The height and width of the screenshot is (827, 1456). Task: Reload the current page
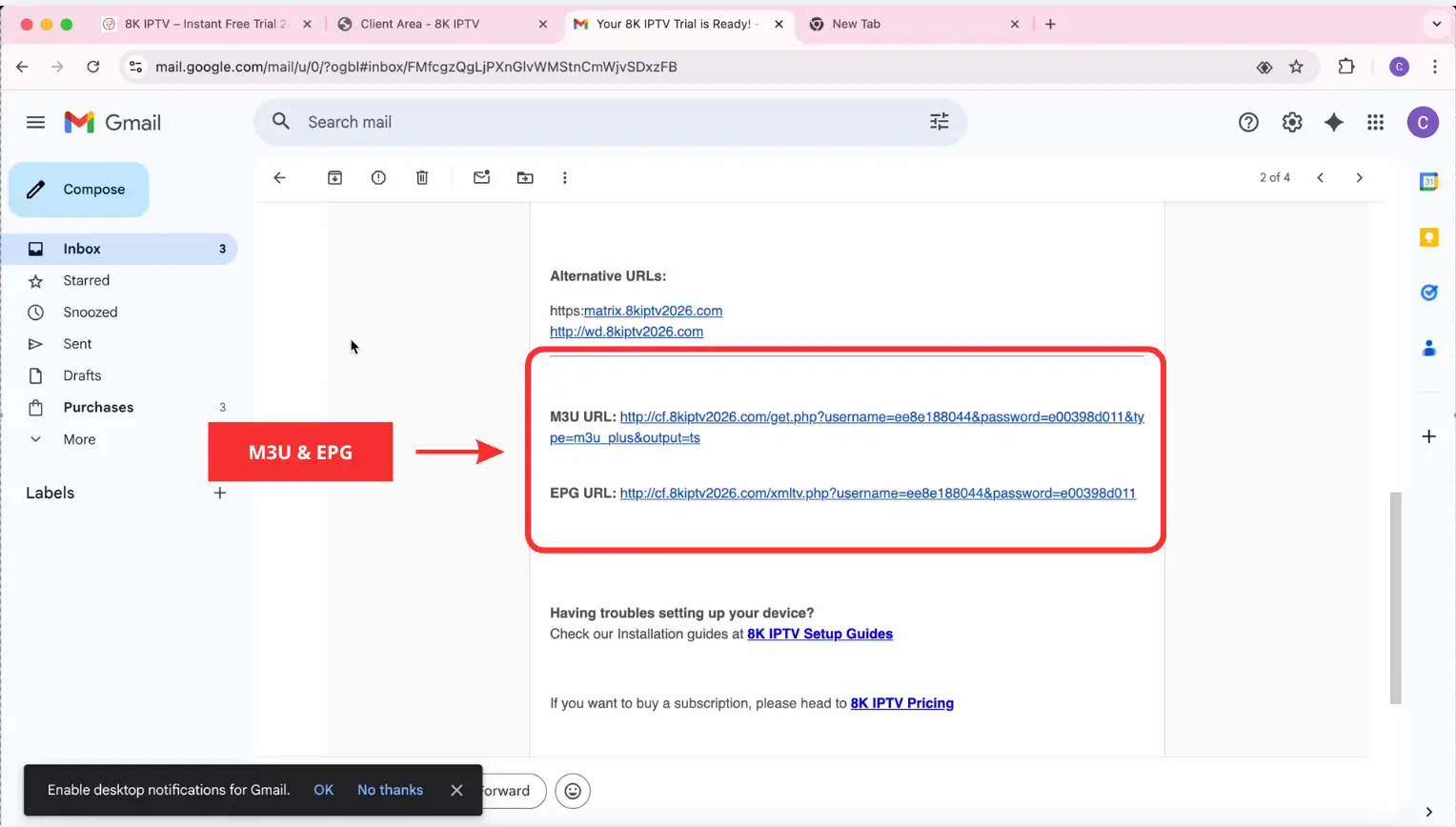point(92,67)
